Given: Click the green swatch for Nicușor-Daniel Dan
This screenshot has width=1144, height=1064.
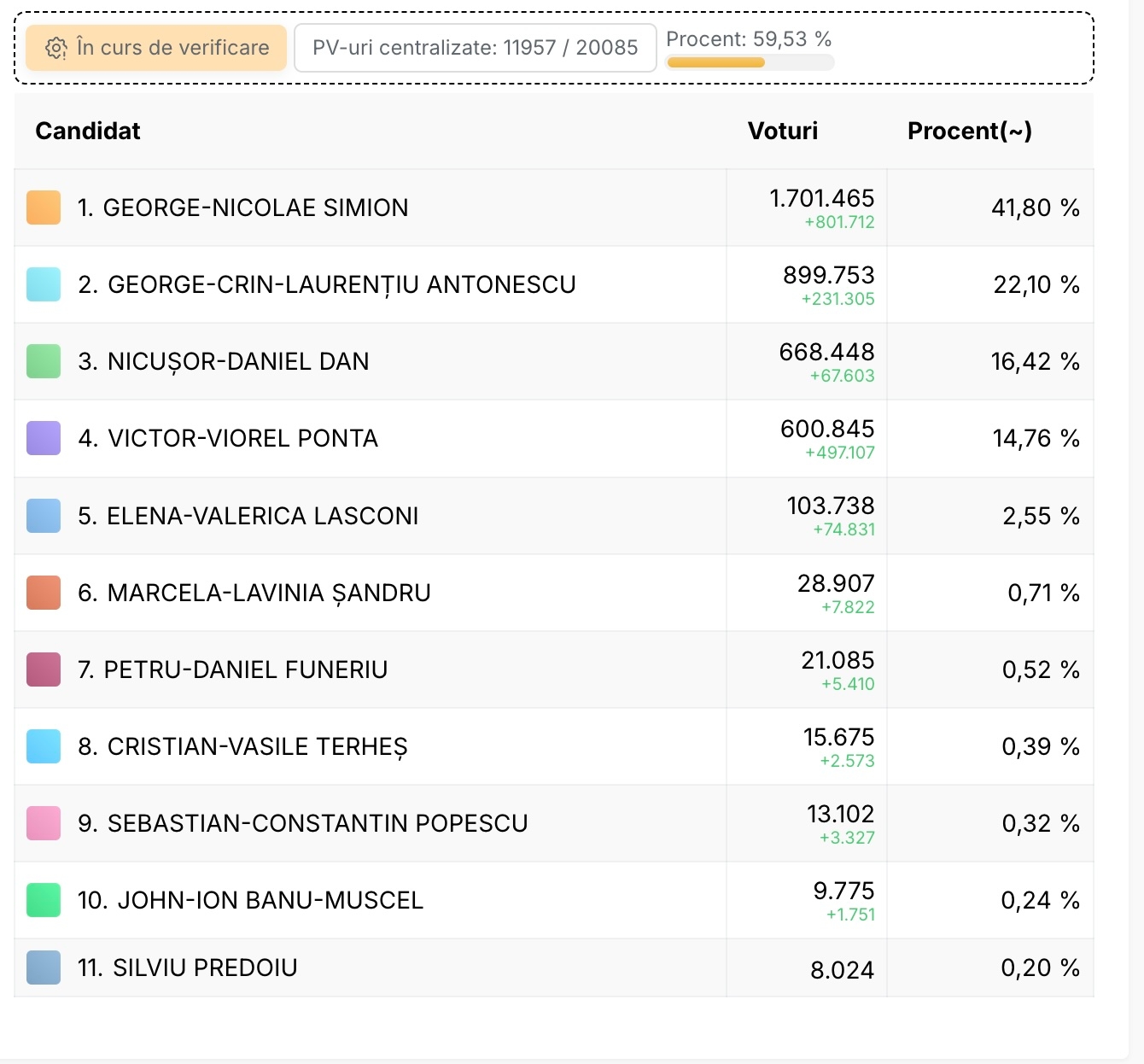Looking at the screenshot, I should click(x=44, y=361).
